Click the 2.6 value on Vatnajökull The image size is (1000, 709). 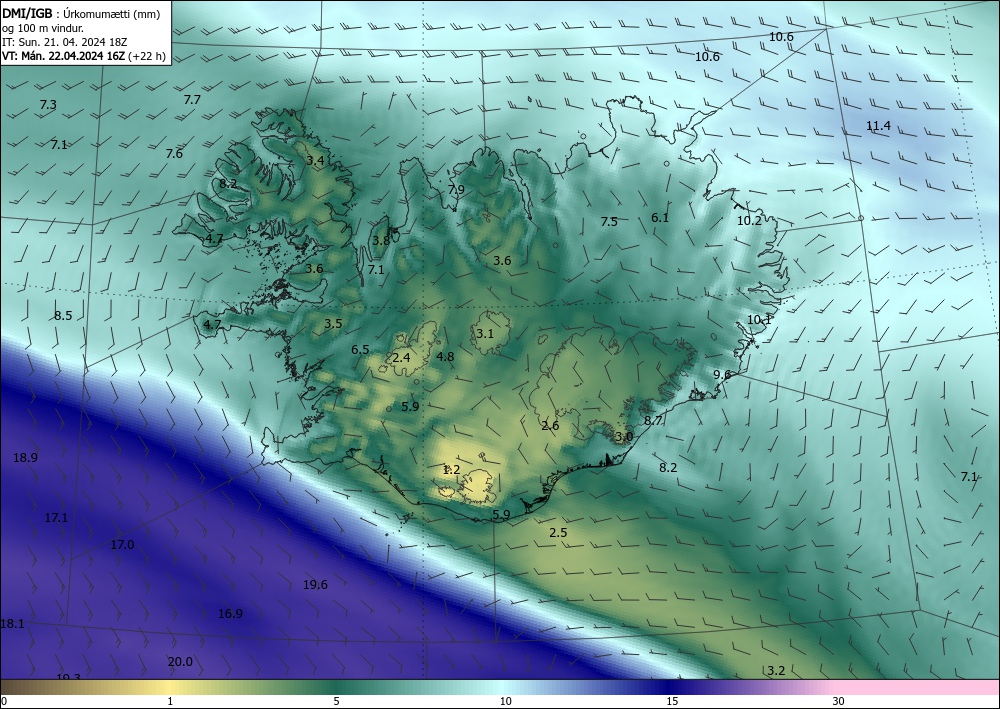coord(550,426)
